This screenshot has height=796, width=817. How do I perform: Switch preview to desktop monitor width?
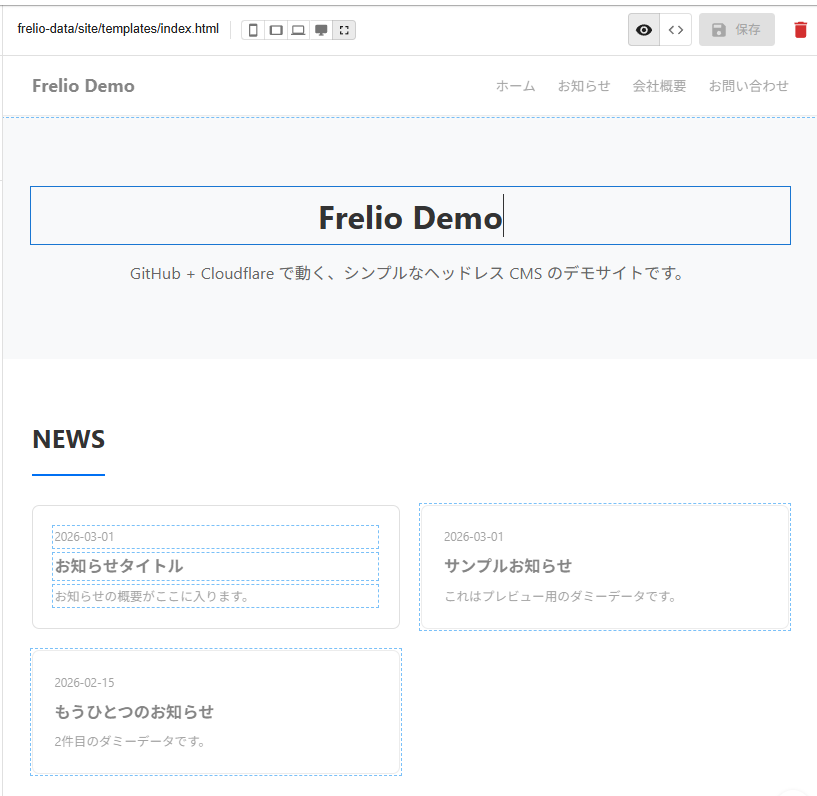(x=321, y=30)
